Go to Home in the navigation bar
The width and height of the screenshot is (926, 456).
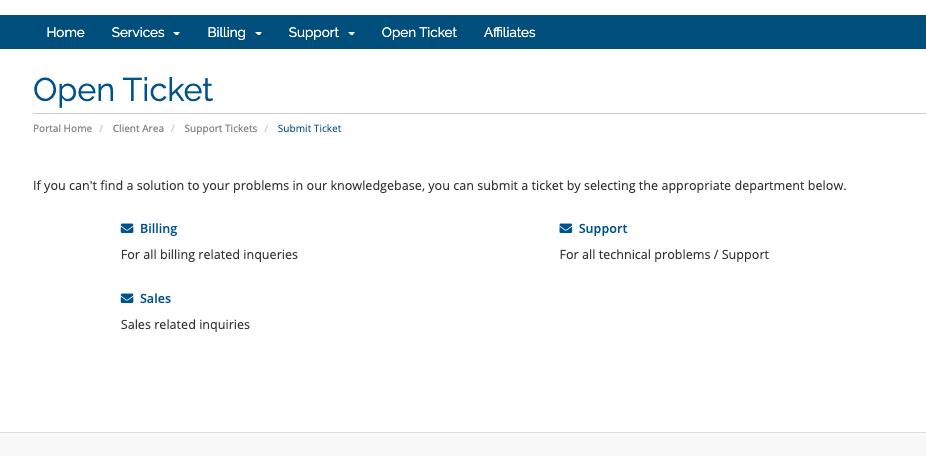coord(66,32)
